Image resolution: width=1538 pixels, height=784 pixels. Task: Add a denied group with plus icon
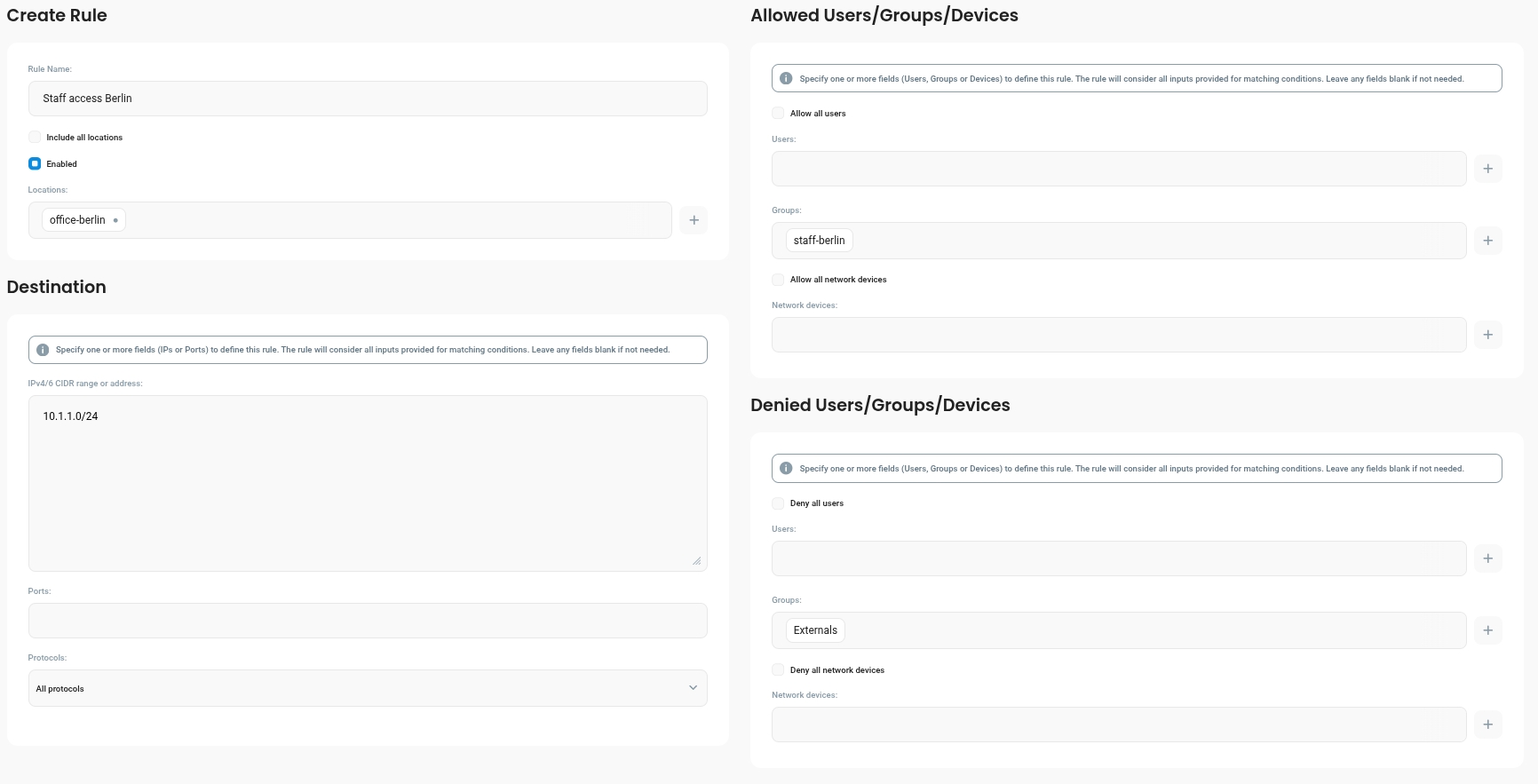[1487, 630]
